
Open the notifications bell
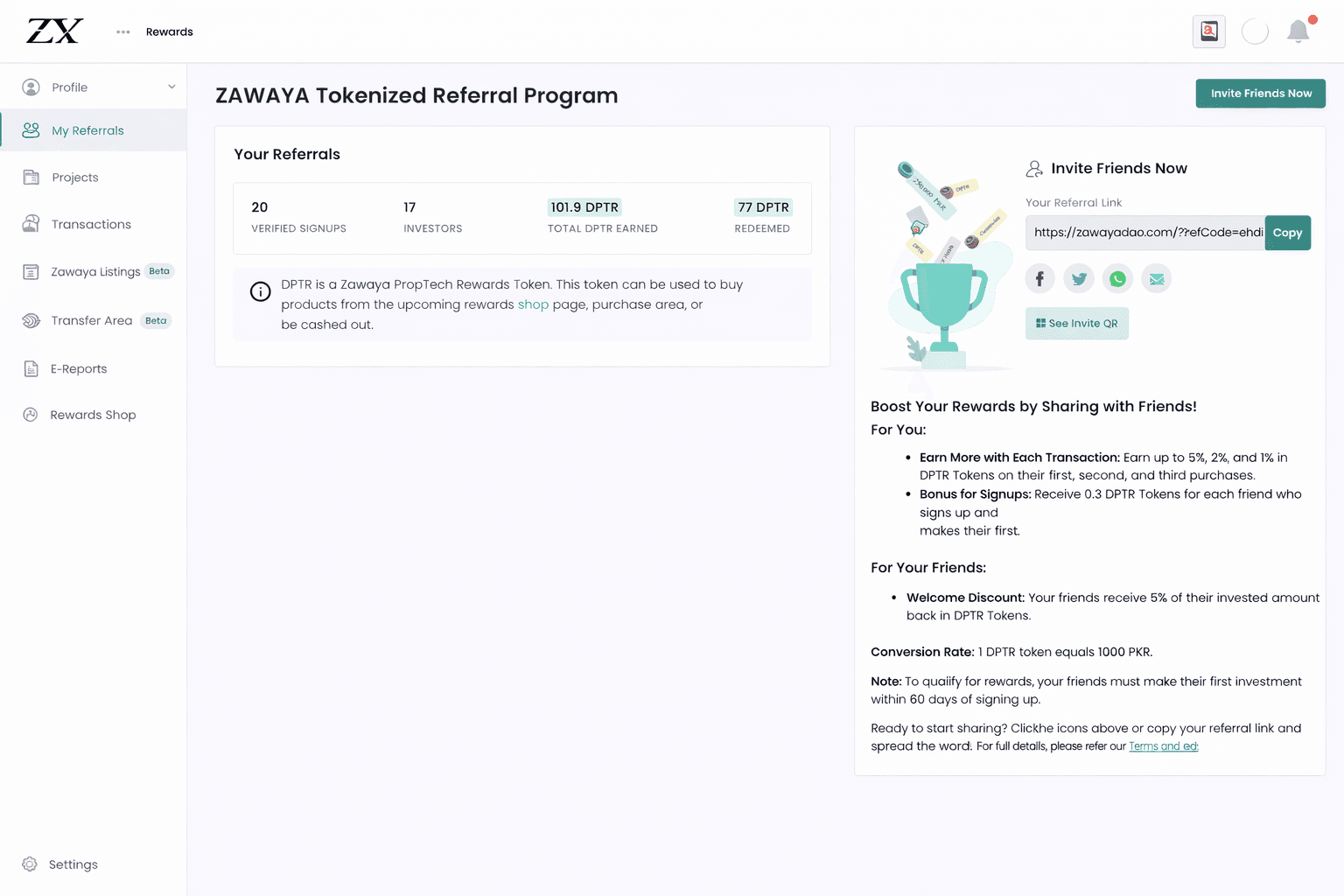point(1298,31)
